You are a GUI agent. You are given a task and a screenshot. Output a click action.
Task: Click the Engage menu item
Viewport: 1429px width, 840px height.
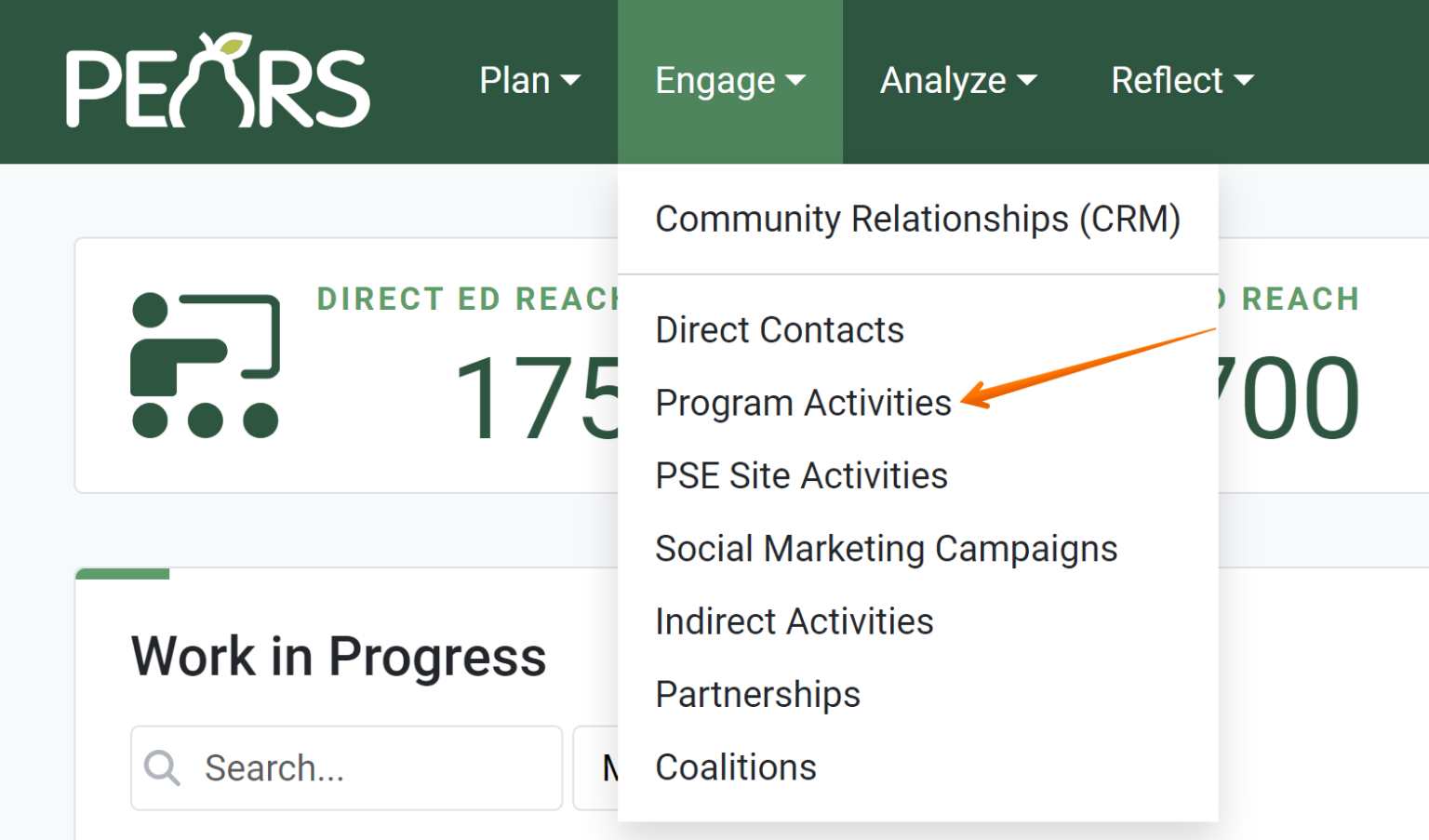click(714, 80)
